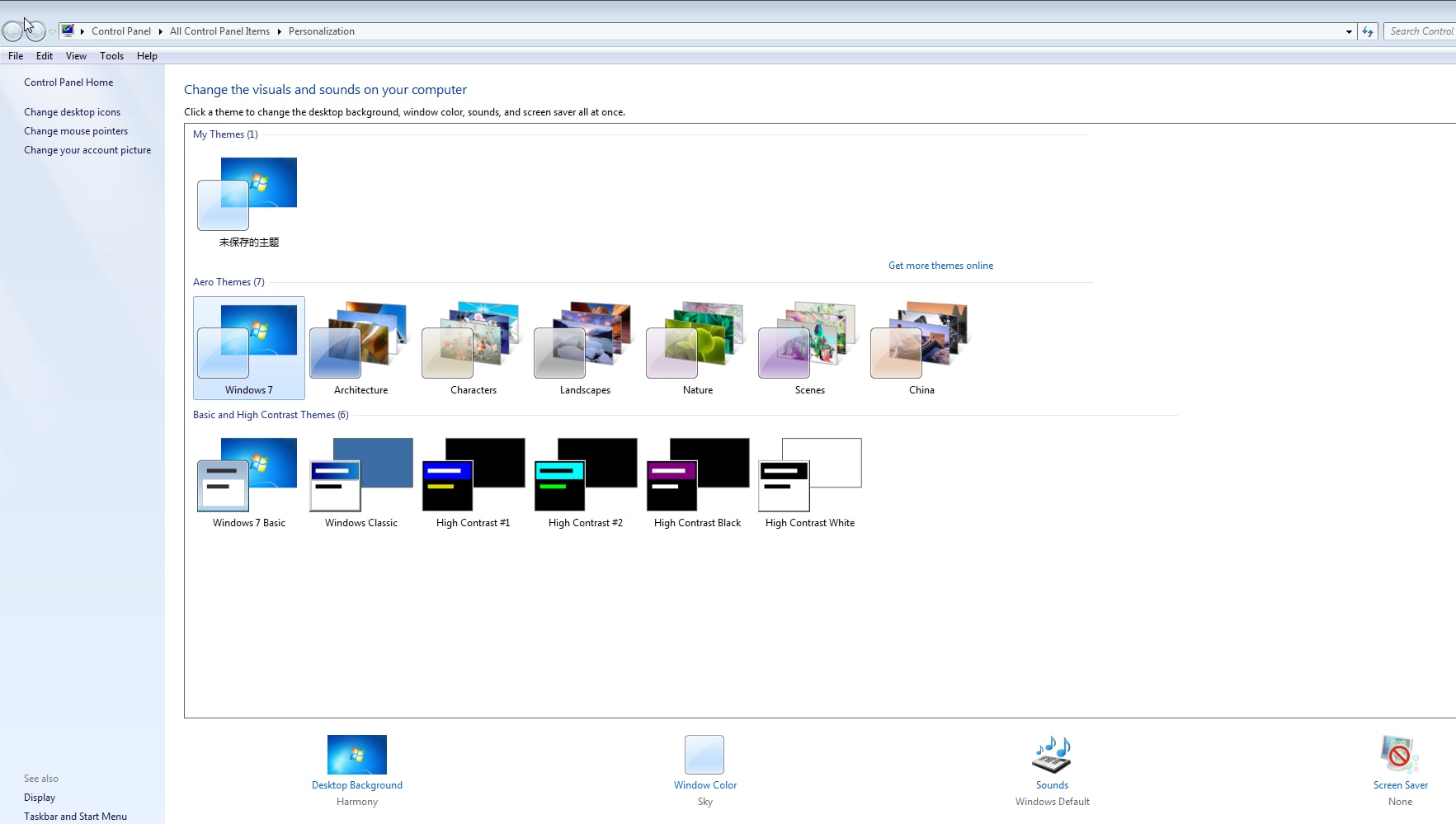Open the Window Color link

705,785
